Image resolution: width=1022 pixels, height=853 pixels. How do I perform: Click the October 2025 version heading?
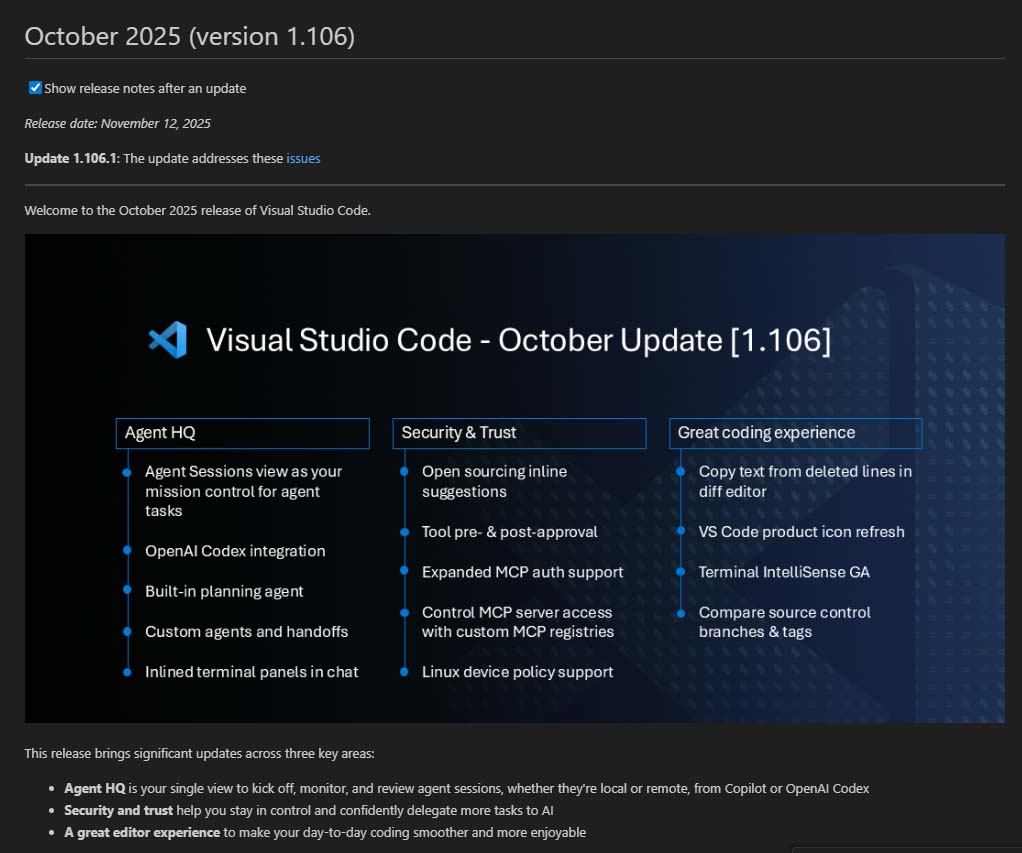pos(189,35)
